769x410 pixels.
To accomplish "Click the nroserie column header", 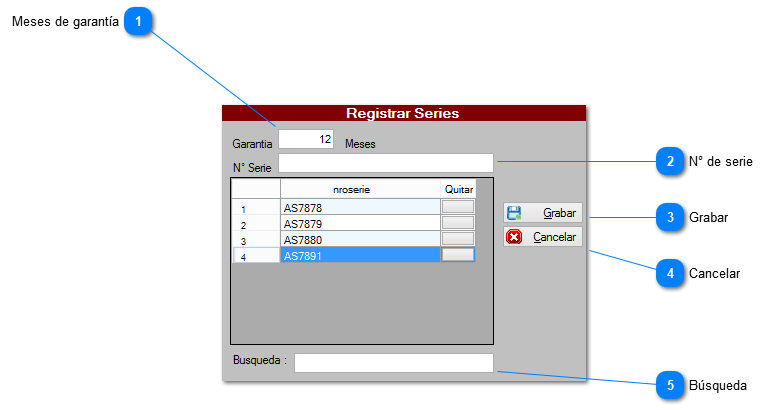I will pyautogui.click(x=360, y=189).
